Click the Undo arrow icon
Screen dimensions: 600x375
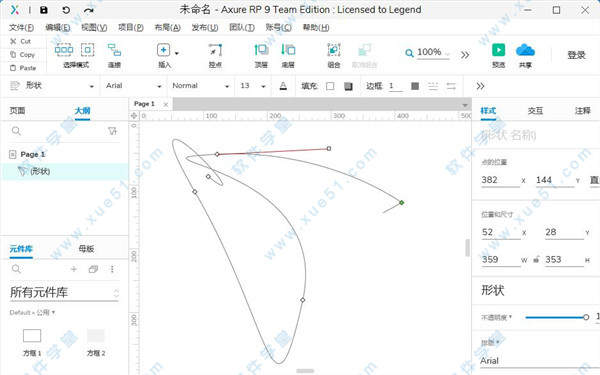tap(66, 10)
